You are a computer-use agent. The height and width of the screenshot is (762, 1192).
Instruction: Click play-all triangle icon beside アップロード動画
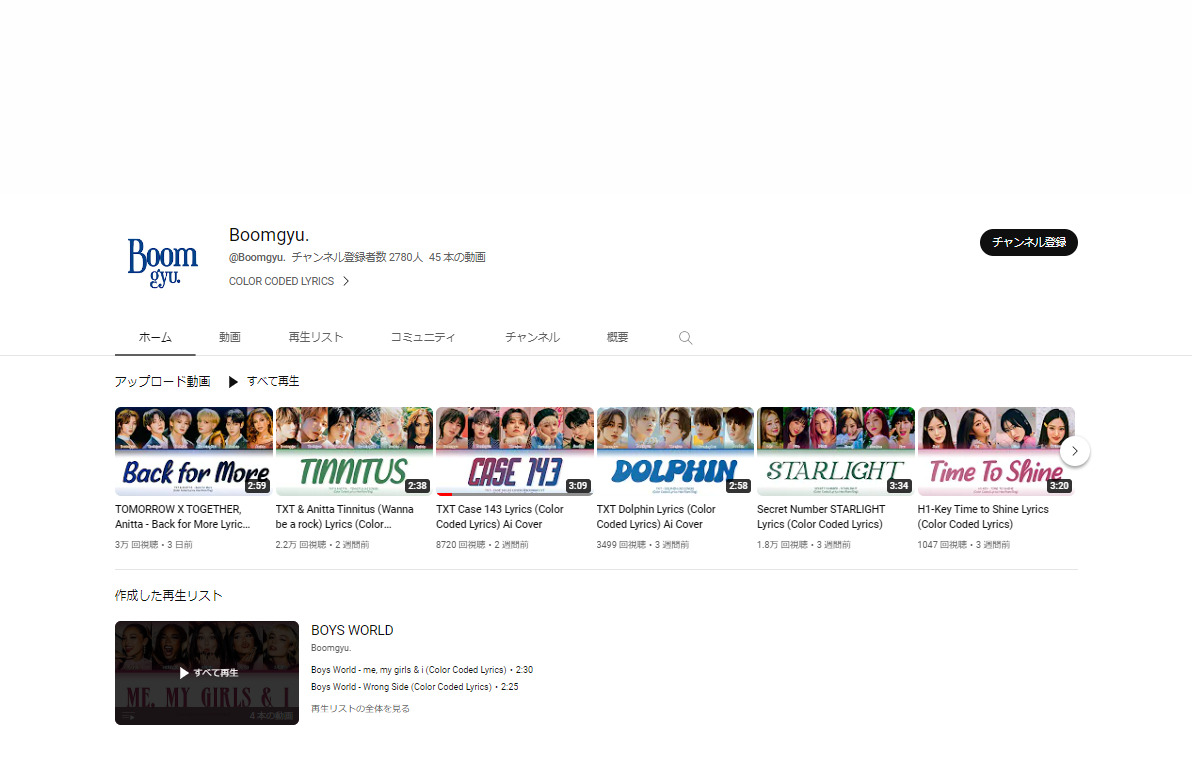(233, 382)
